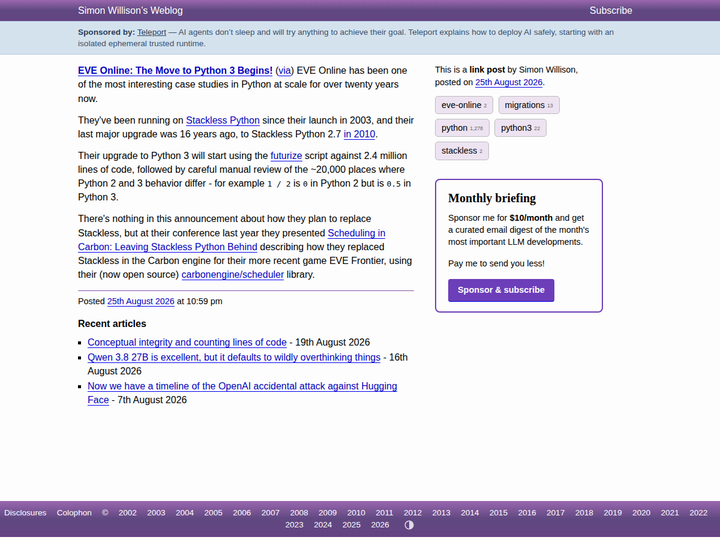Click the "0.5" code snippet
This screenshot has height=540, width=720.
pyautogui.click(x=394, y=184)
